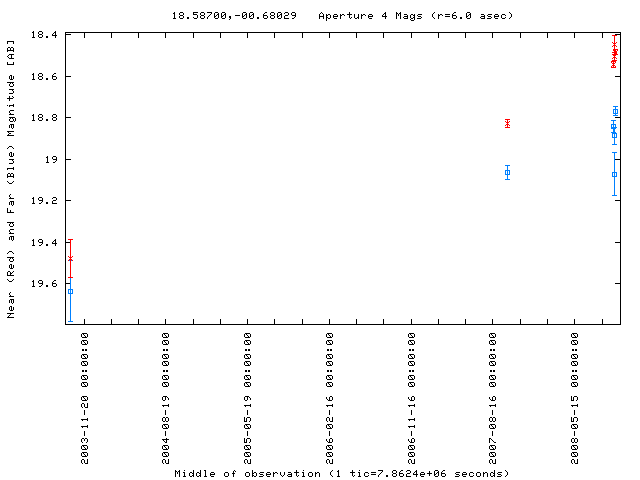This screenshot has height=480, width=640.
Task: Select the y-axis tick label 18.8
Action: coord(44,118)
